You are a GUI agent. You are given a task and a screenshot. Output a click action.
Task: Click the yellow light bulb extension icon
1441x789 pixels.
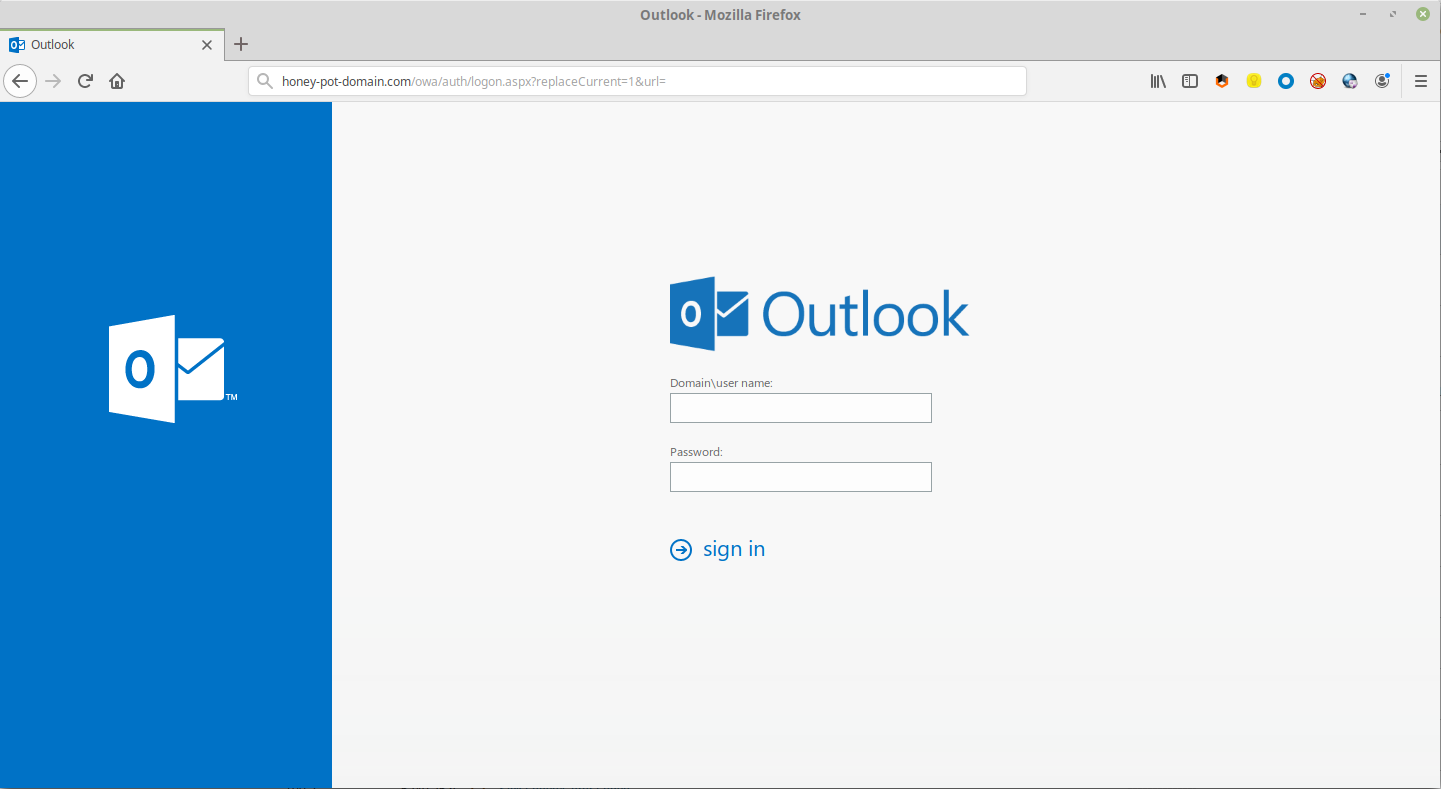(x=1254, y=81)
